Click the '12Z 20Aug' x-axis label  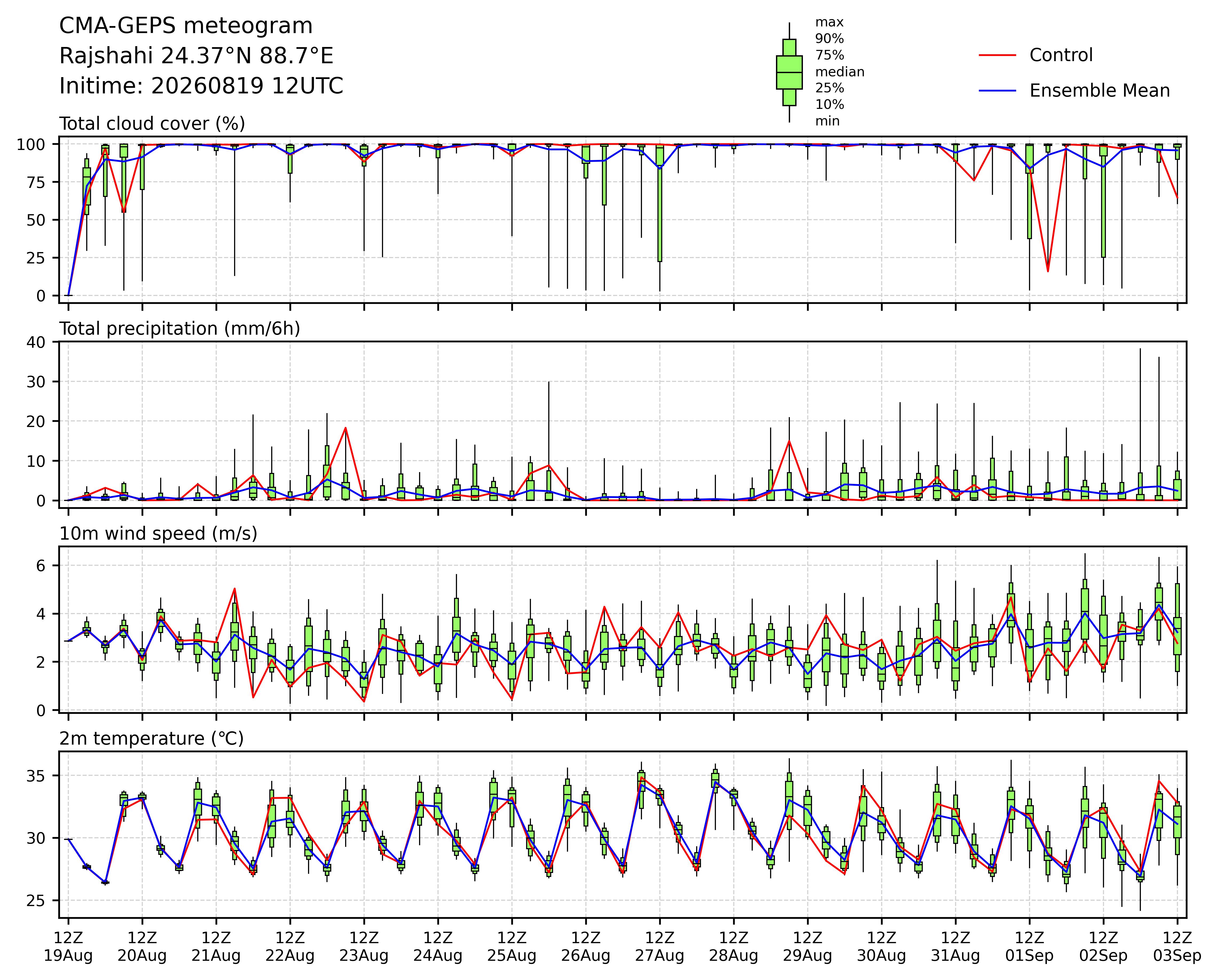[x=142, y=947]
